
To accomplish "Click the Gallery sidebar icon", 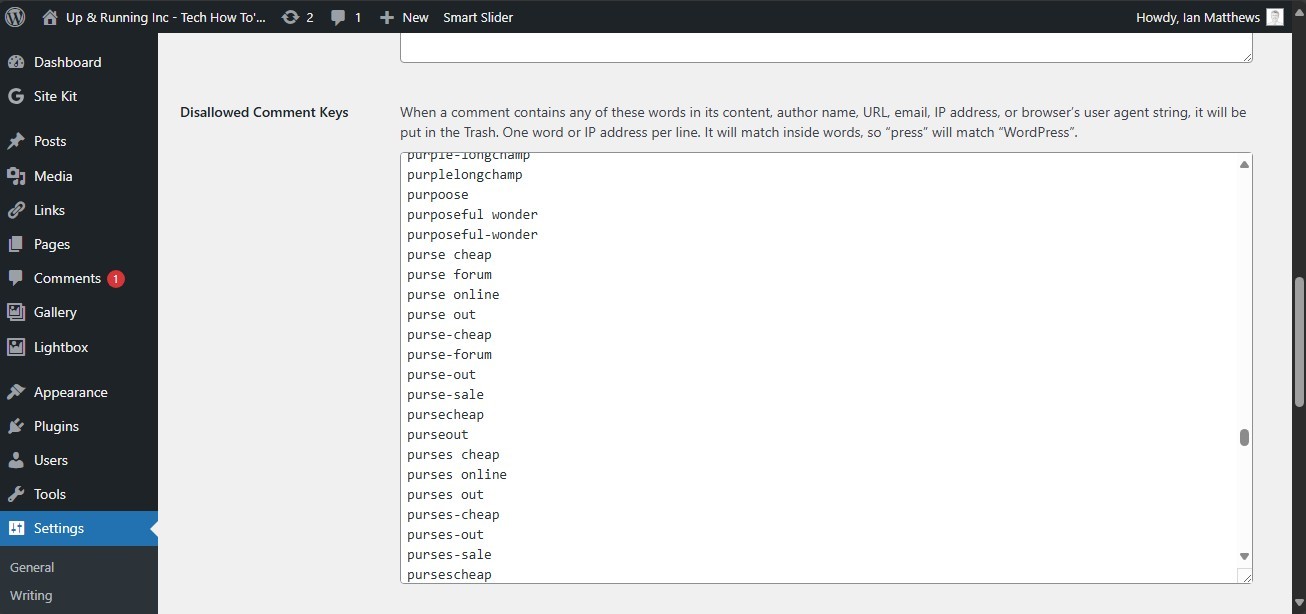I will [x=17, y=312].
